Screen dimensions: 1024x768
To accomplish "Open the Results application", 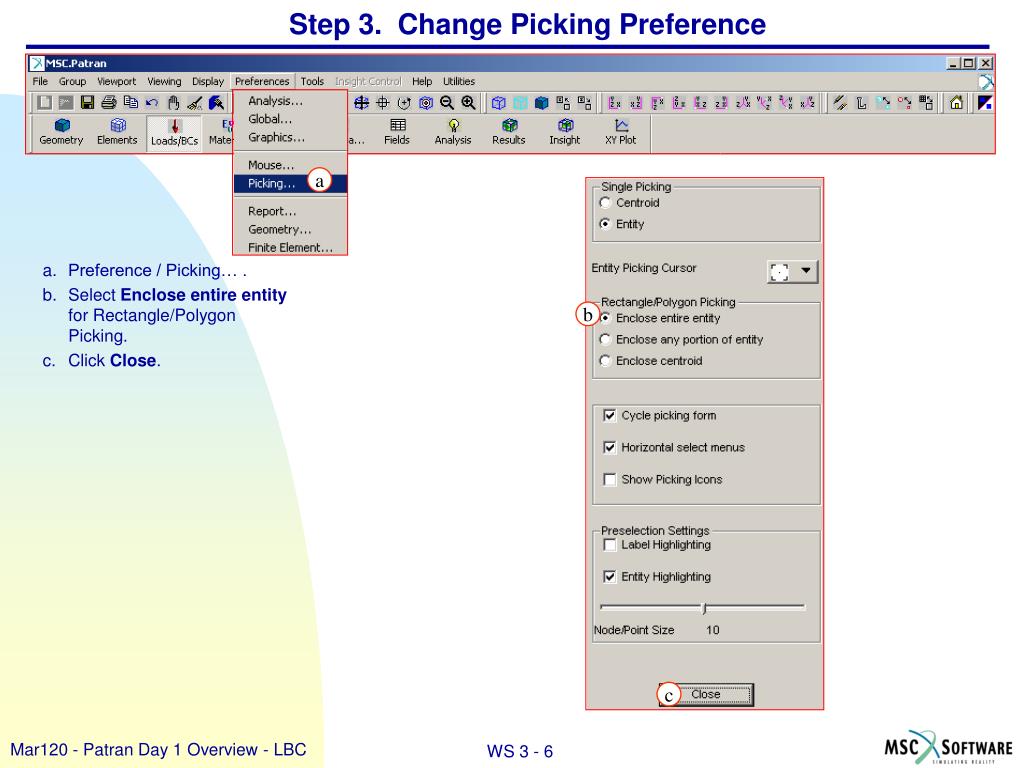I will click(509, 132).
